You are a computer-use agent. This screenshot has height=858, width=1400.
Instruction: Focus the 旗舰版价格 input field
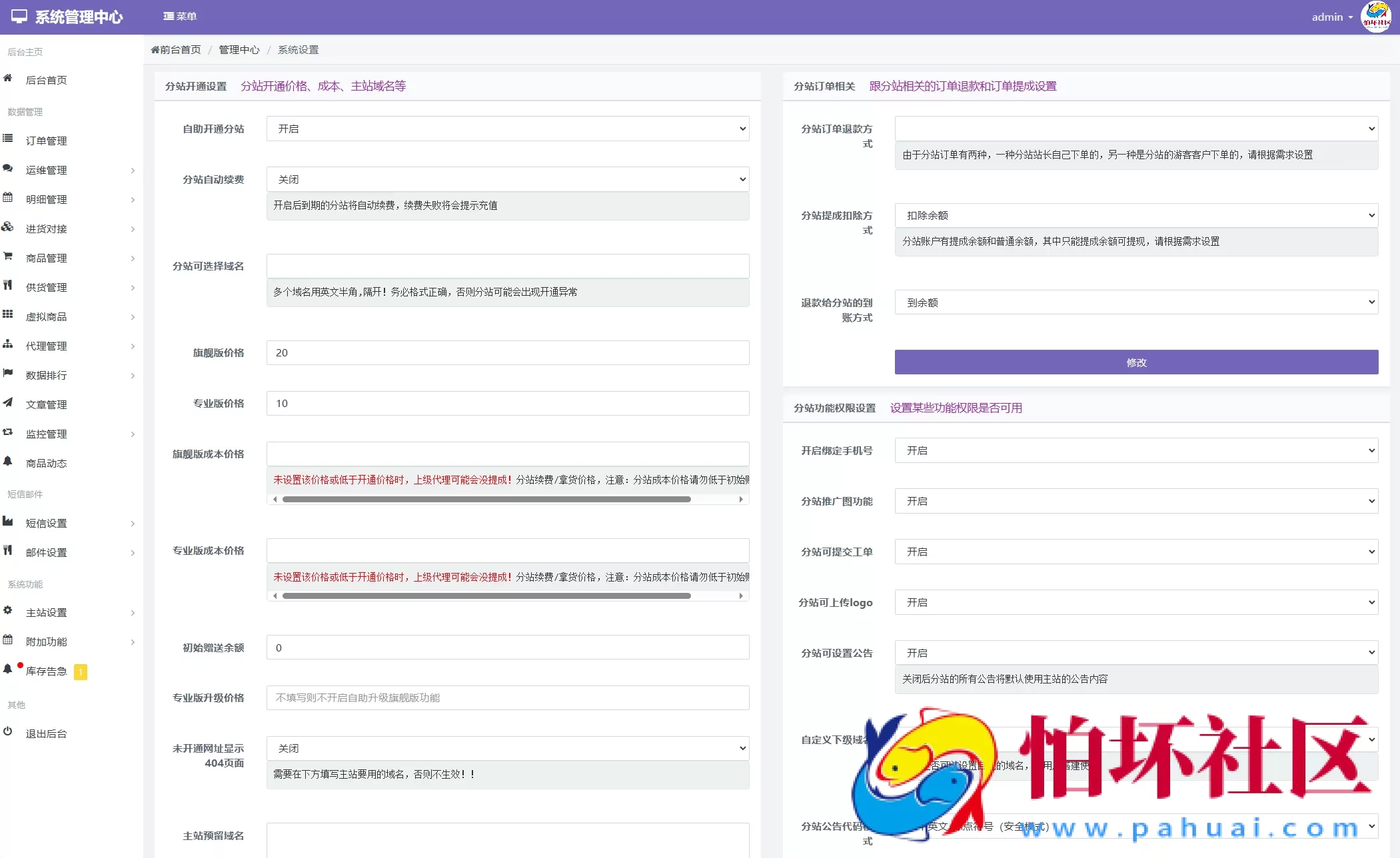click(507, 352)
